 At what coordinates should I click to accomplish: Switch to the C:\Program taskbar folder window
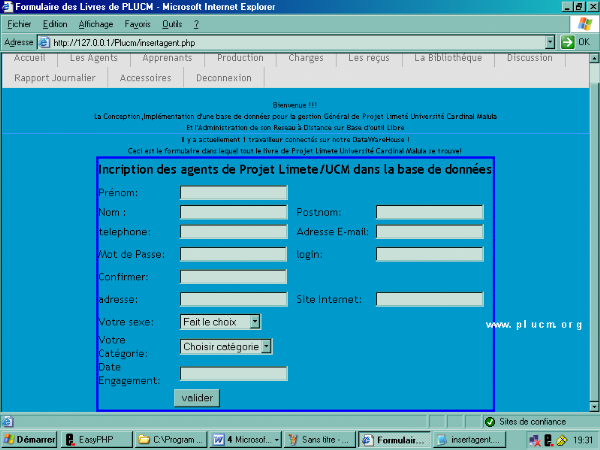pyautogui.click(x=171, y=440)
